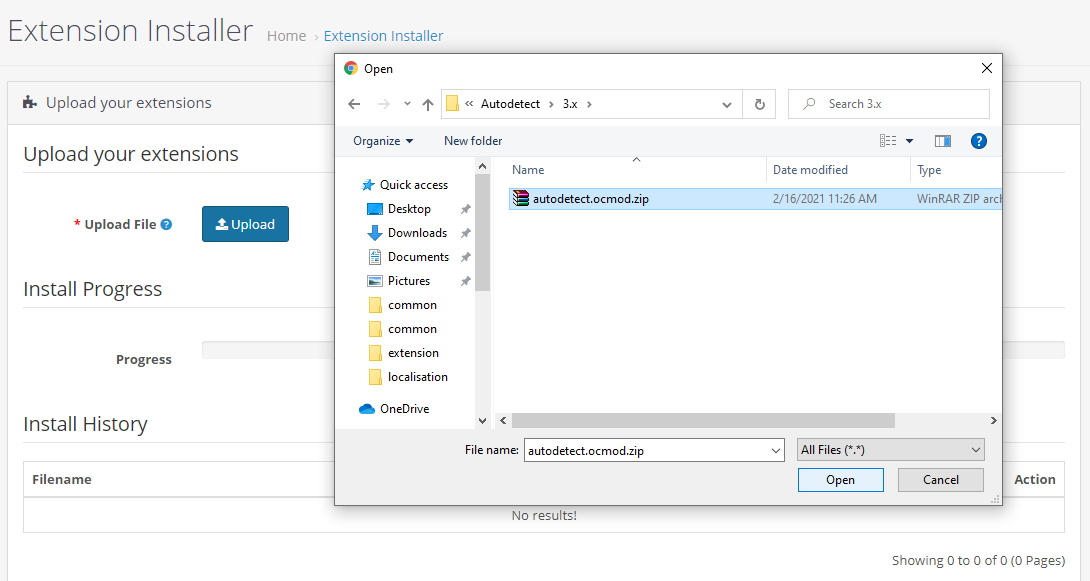Image resolution: width=1090 pixels, height=581 pixels.
Task: Open view options dropdown arrow
Action: pyautogui.click(x=909, y=141)
